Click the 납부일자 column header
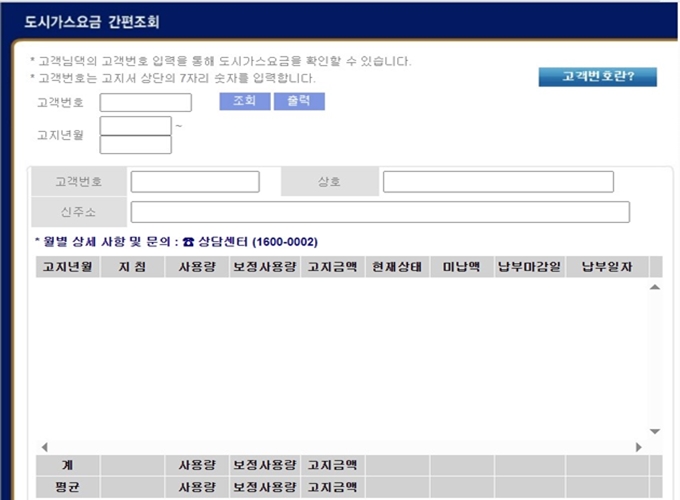This screenshot has height=500, width=680. (x=607, y=267)
